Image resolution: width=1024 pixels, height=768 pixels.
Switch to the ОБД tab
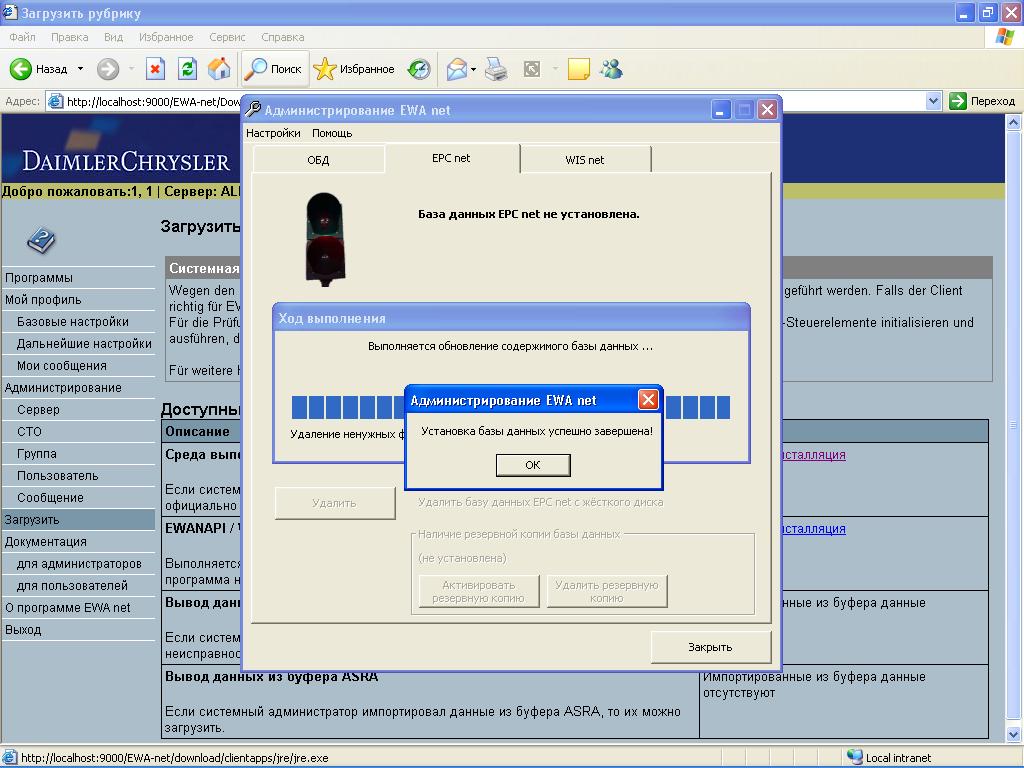coord(318,160)
